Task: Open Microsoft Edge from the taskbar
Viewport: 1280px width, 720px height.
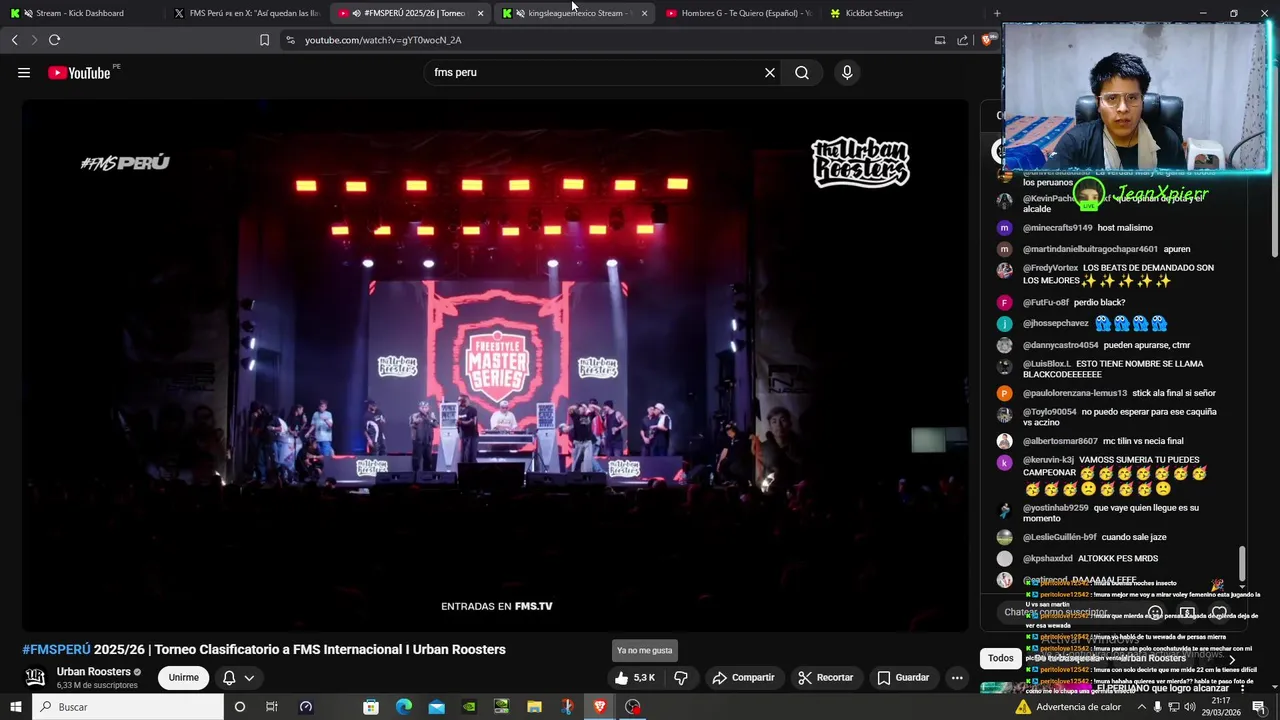Action: pyautogui.click(x=404, y=707)
